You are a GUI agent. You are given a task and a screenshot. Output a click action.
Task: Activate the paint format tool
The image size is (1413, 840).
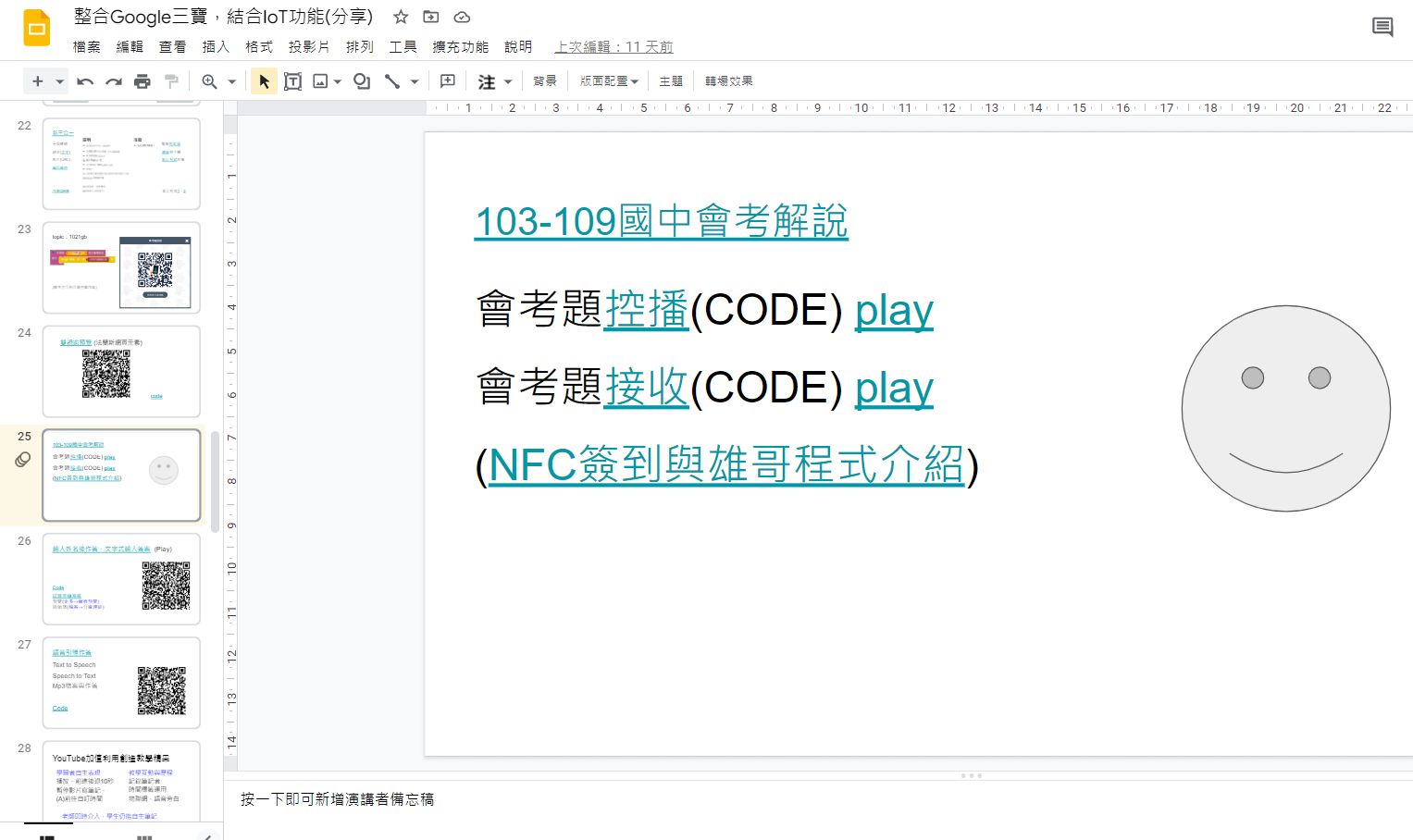point(171,81)
